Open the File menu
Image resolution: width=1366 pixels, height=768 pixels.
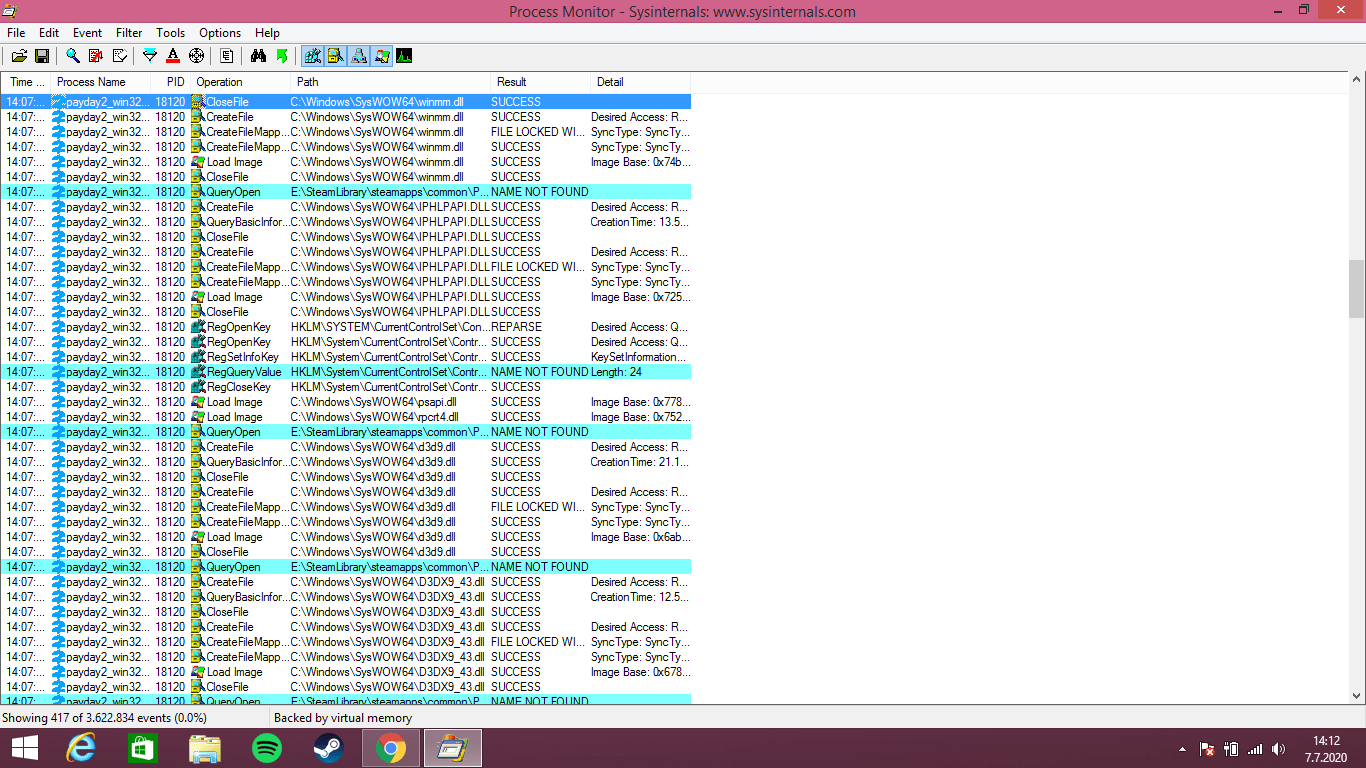pyautogui.click(x=16, y=33)
